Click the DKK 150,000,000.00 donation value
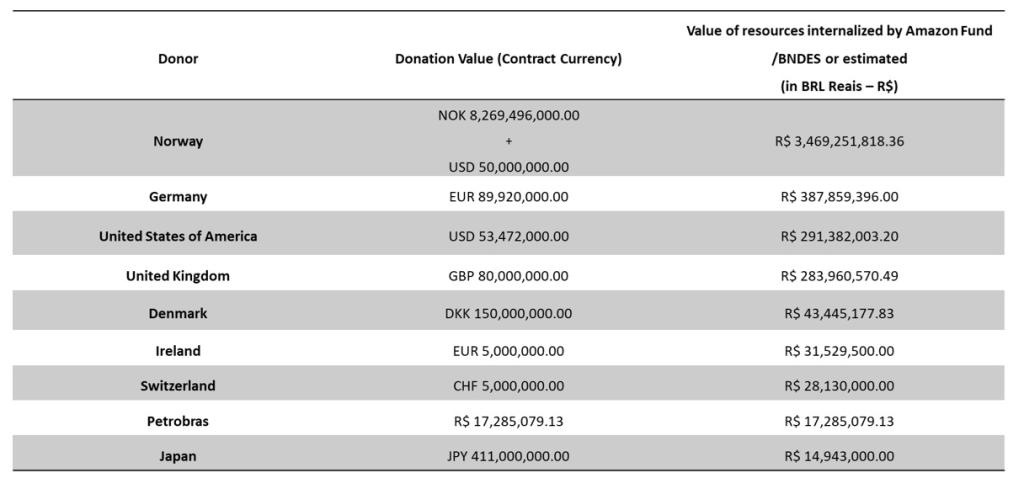Image resolution: width=1024 pixels, height=489 pixels. 508,314
